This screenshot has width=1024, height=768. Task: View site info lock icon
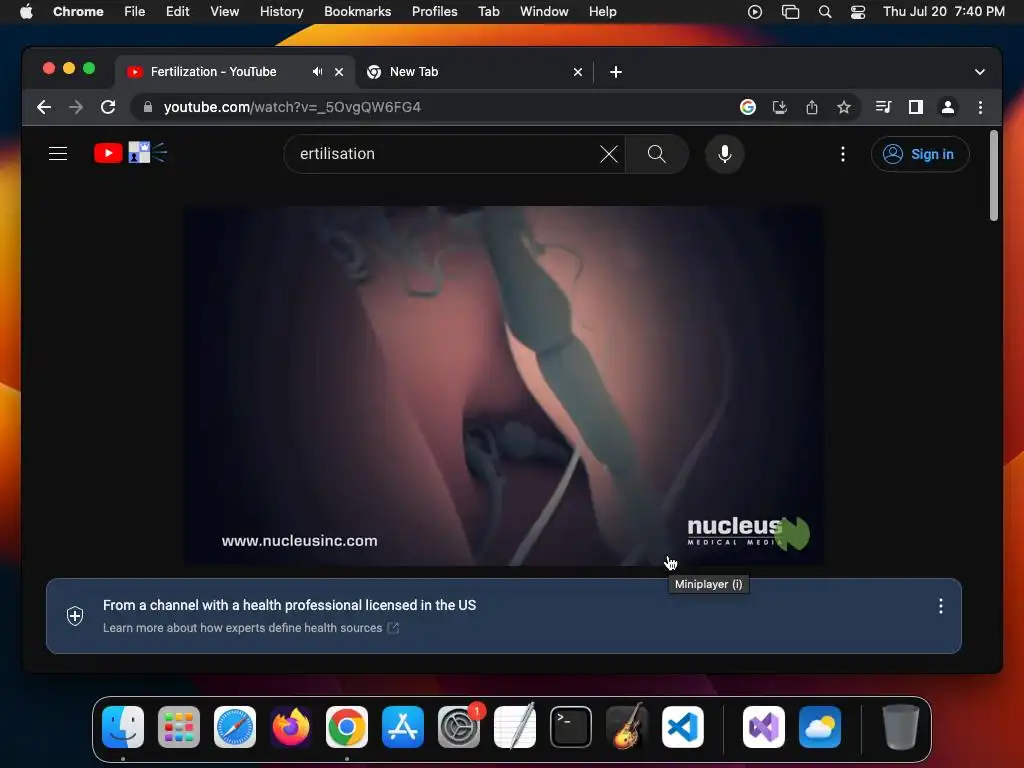[148, 107]
